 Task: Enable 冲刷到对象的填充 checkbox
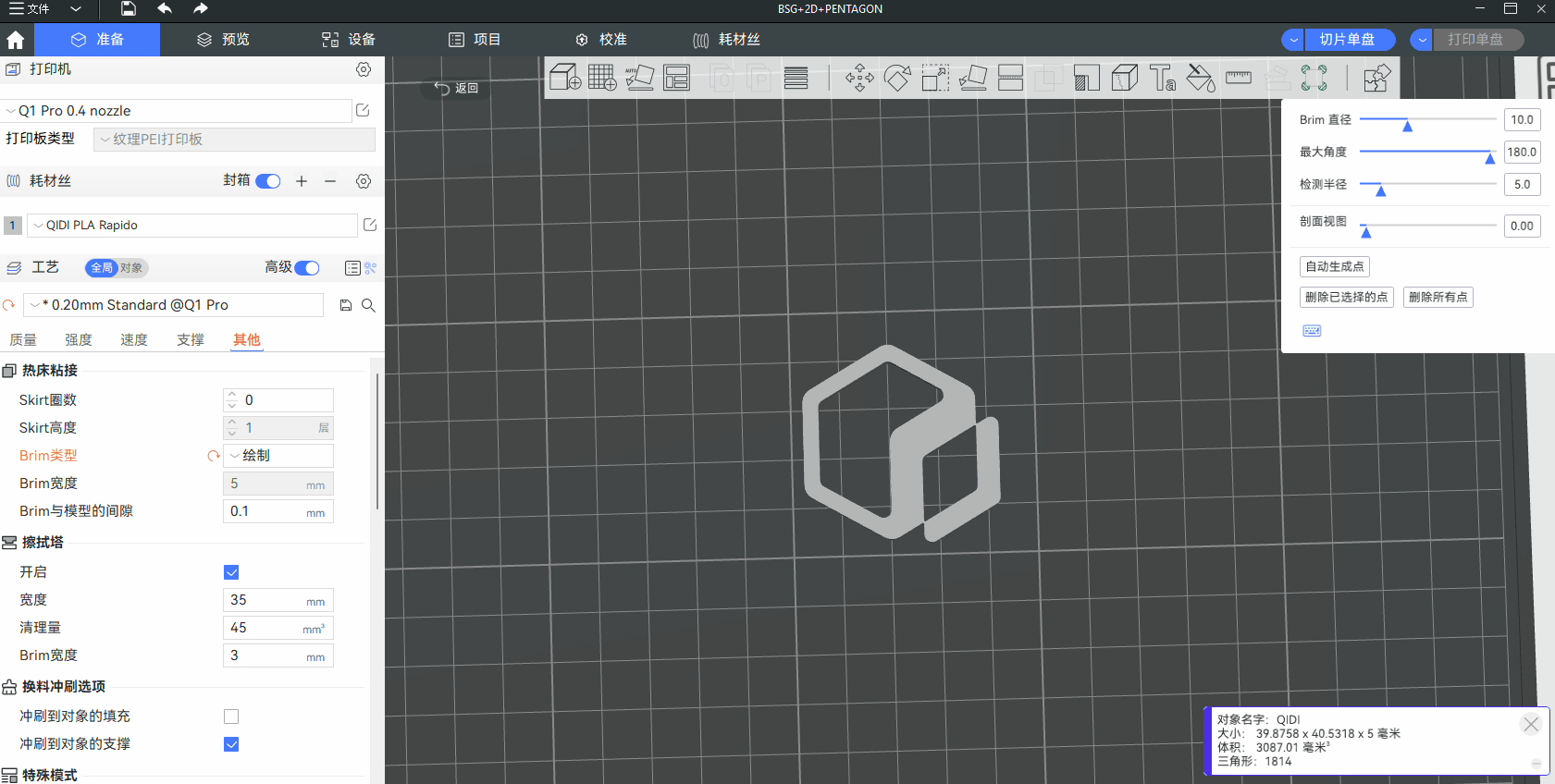click(231, 717)
